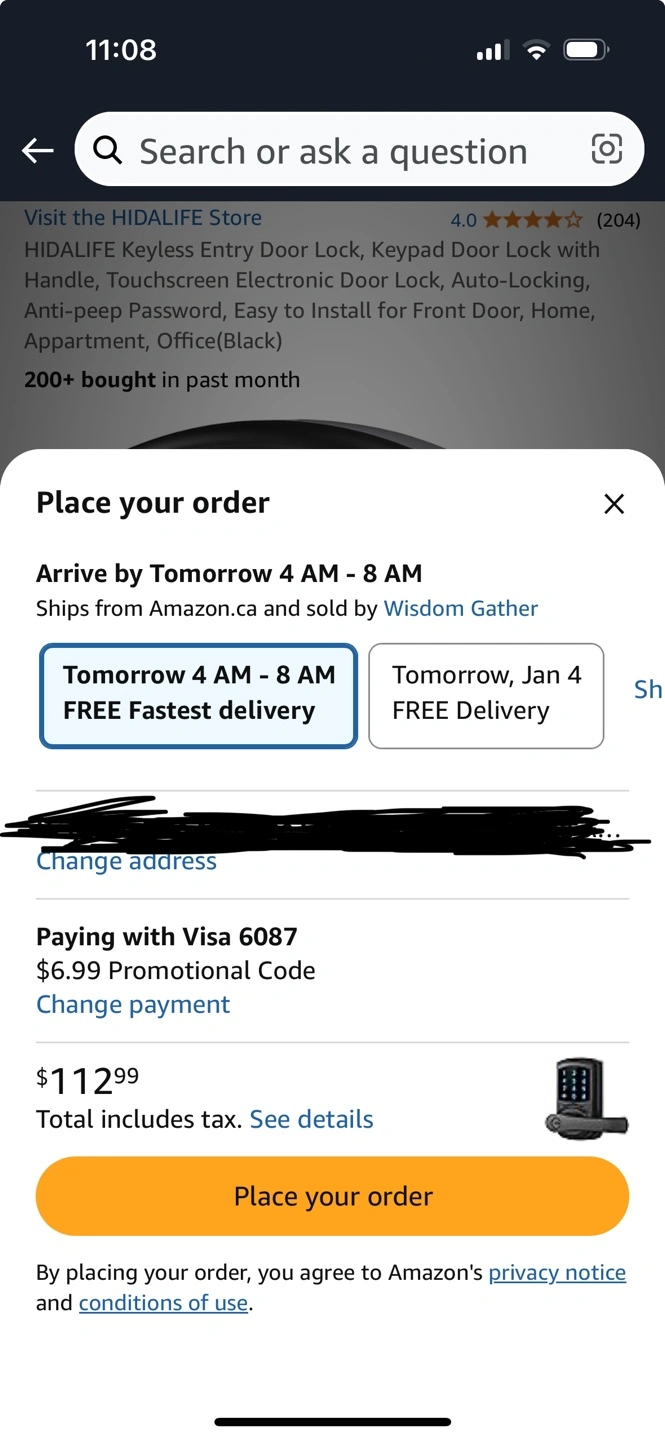This screenshot has width=665, height=1440.
Task: Tap the back arrow icon
Action: pos(38,151)
